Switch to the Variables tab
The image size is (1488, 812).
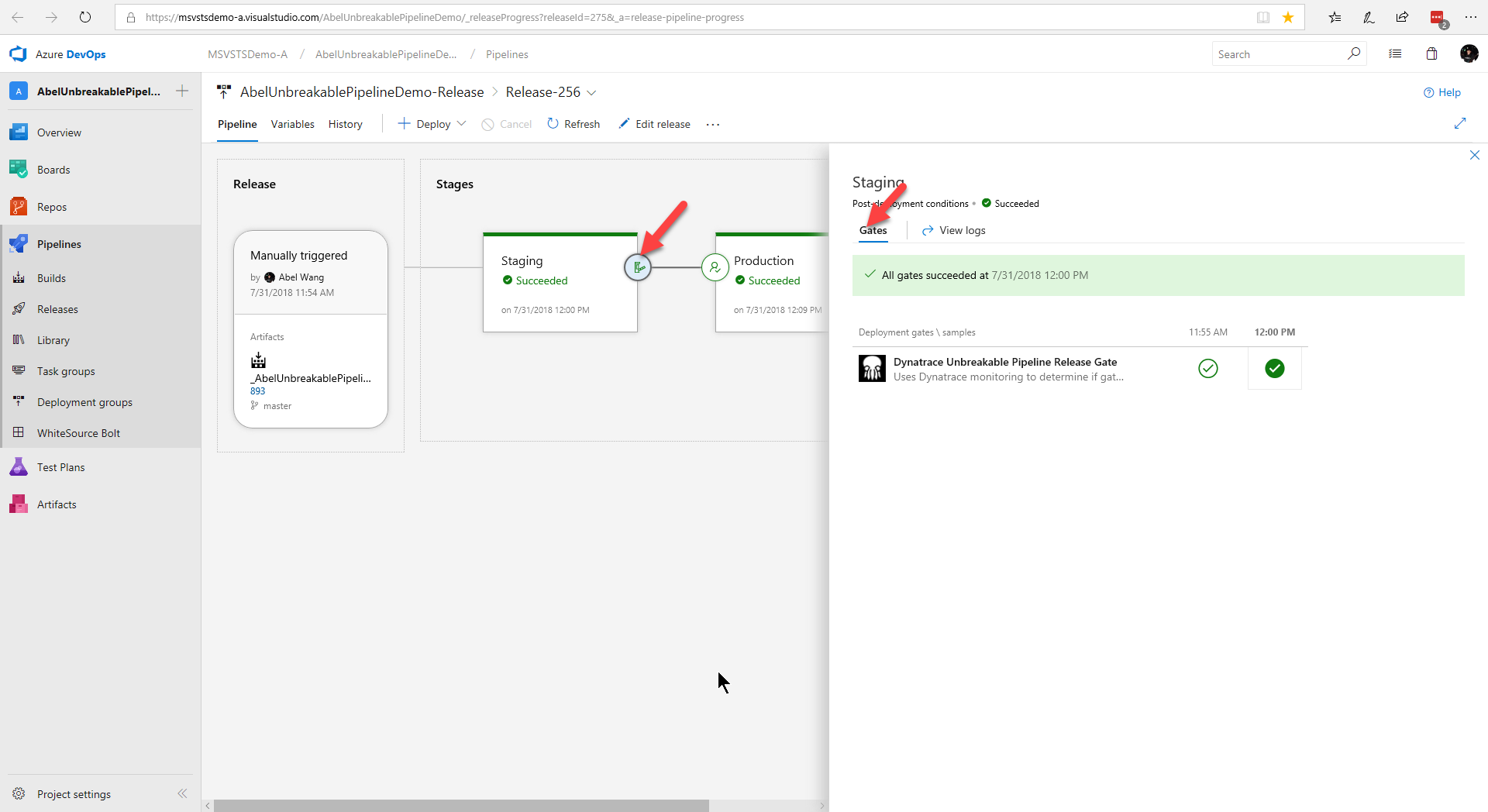(x=292, y=124)
